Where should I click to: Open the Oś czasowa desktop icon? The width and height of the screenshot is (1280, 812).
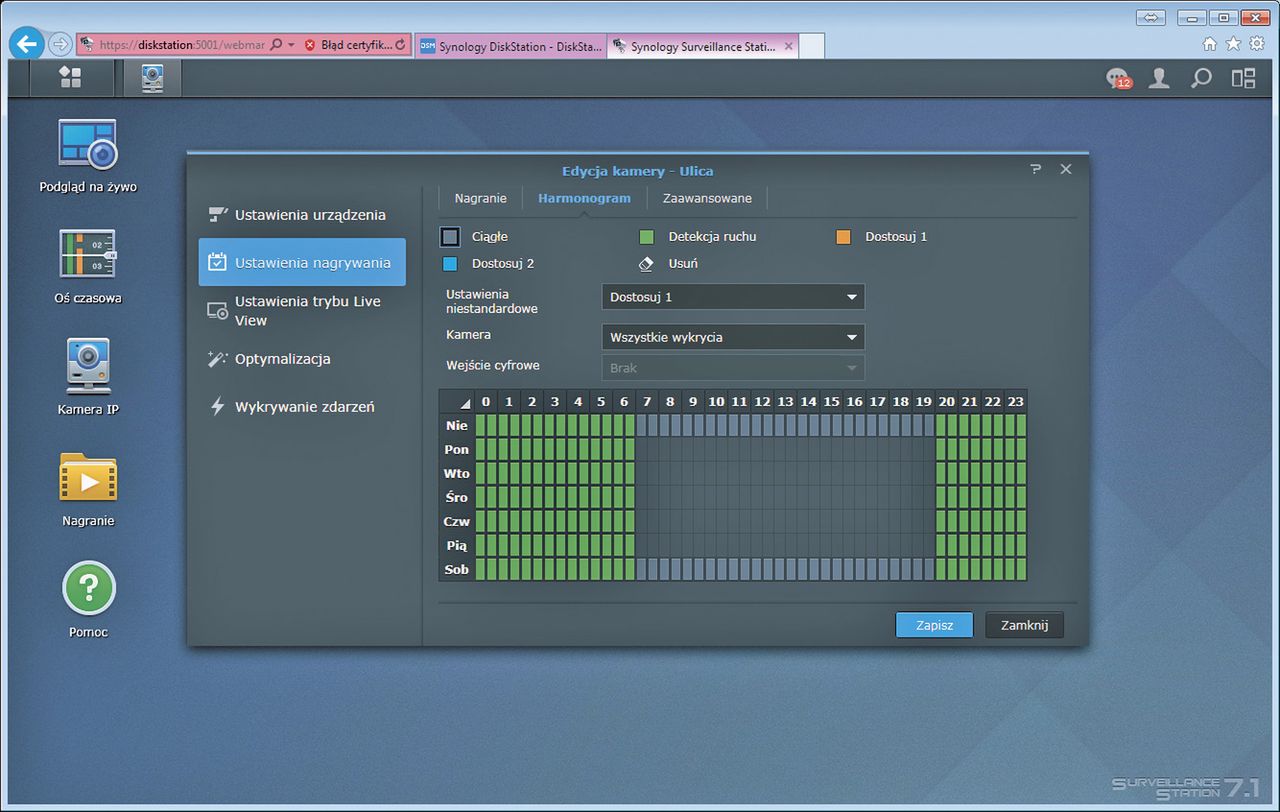pyautogui.click(x=88, y=253)
